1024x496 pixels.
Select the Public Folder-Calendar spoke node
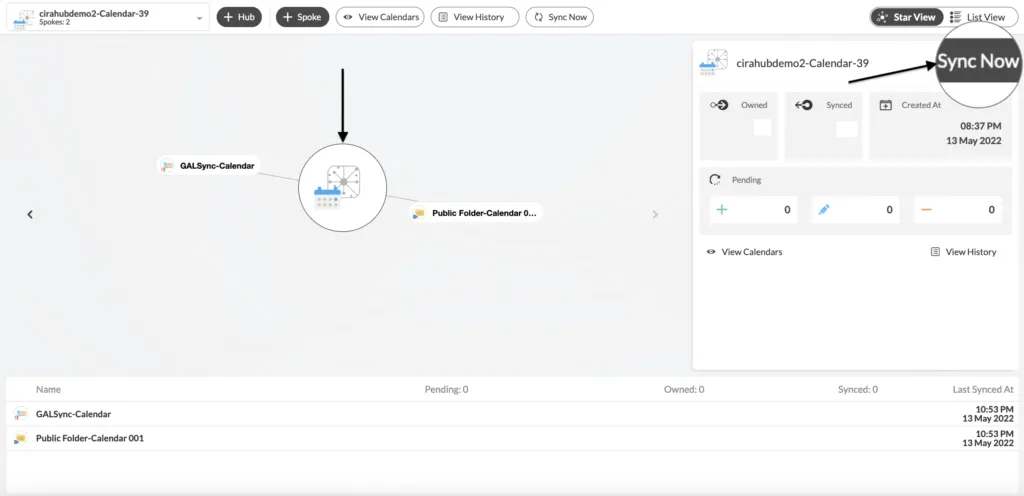point(476,213)
